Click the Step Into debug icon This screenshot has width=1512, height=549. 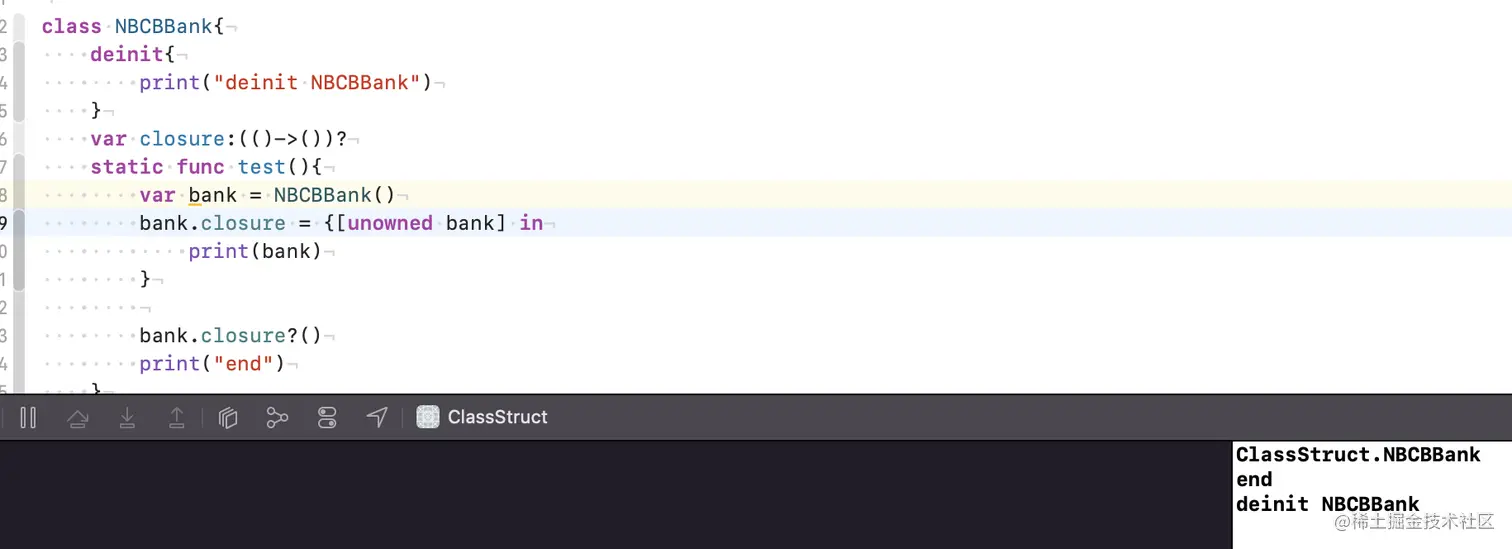click(x=127, y=417)
